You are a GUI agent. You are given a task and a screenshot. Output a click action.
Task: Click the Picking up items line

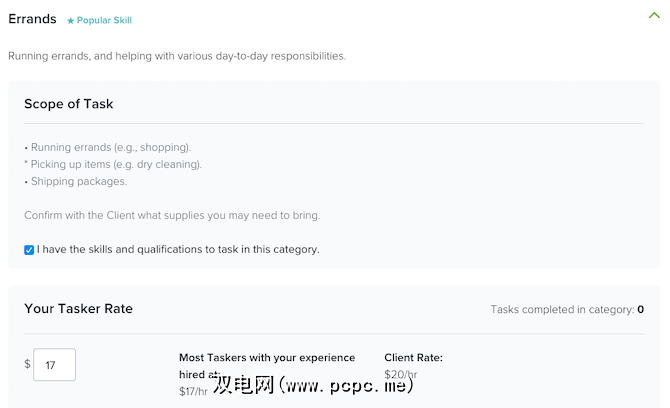pos(113,164)
